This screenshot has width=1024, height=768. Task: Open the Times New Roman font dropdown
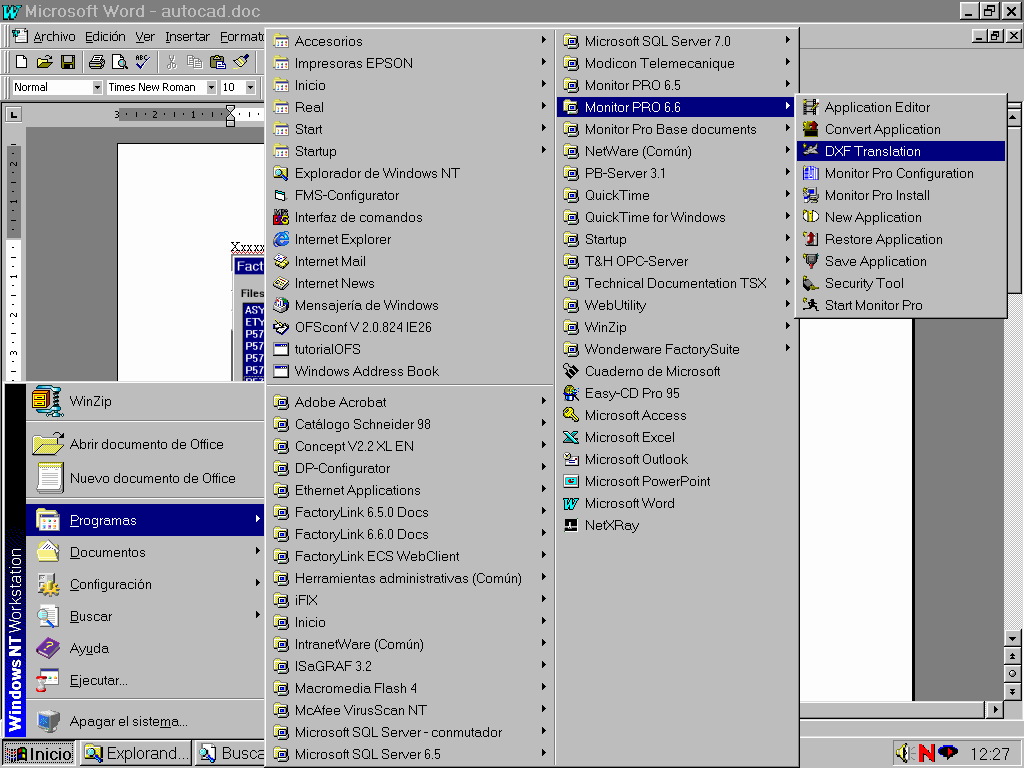211,87
